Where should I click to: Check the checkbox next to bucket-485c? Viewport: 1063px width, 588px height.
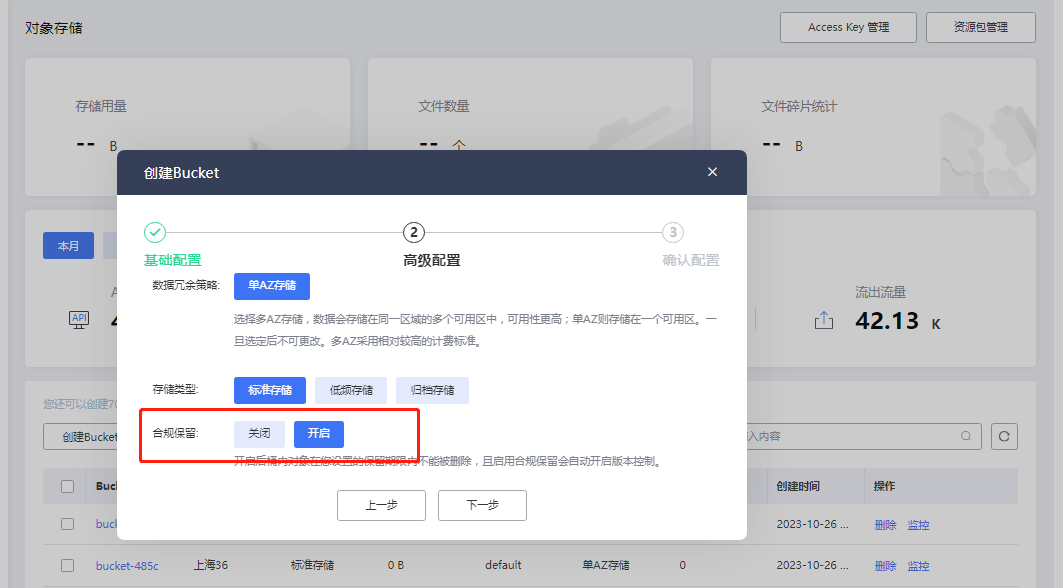click(x=67, y=565)
